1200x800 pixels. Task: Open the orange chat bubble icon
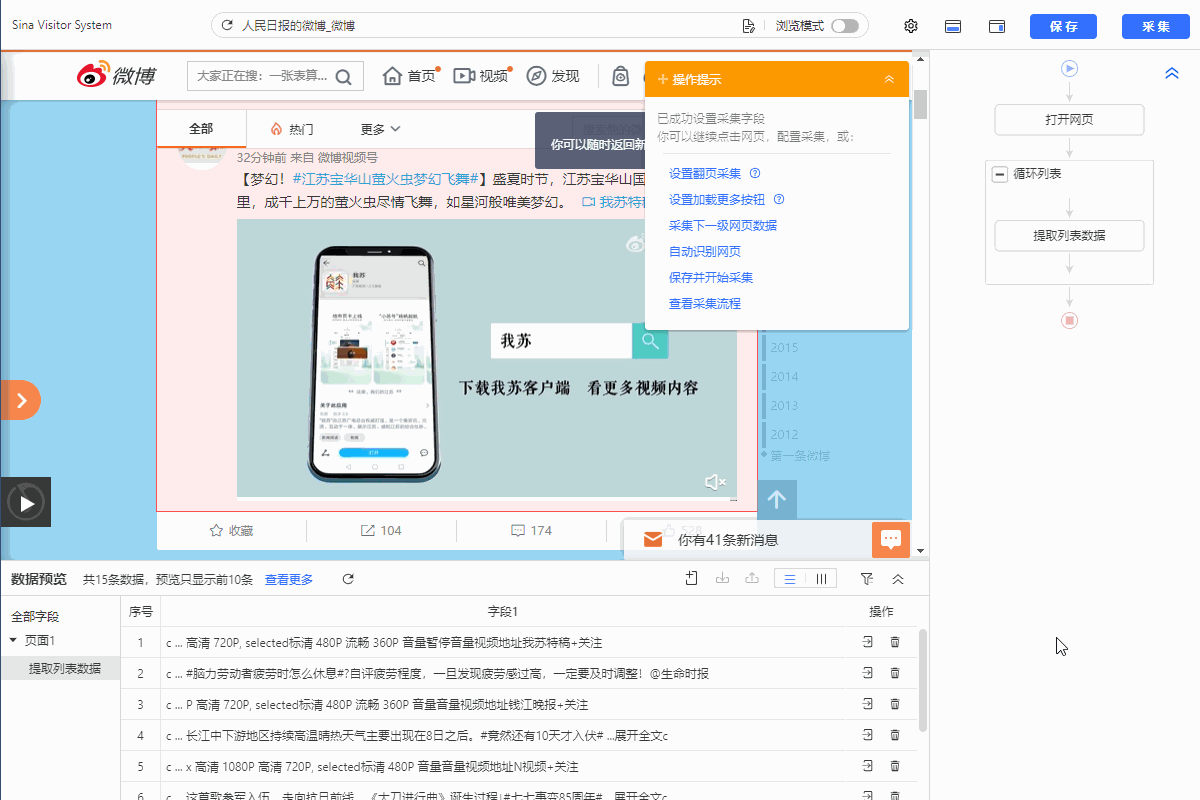coord(890,540)
